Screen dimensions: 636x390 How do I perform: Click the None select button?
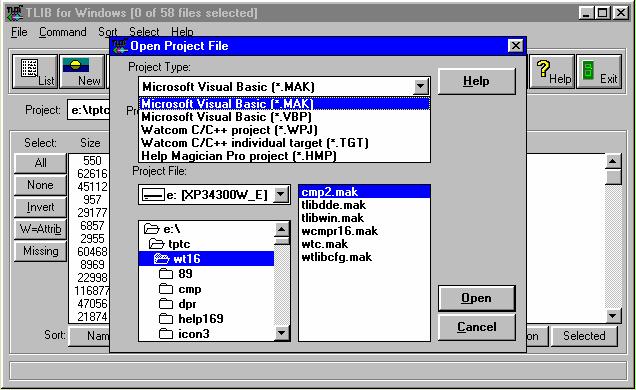tap(40, 185)
